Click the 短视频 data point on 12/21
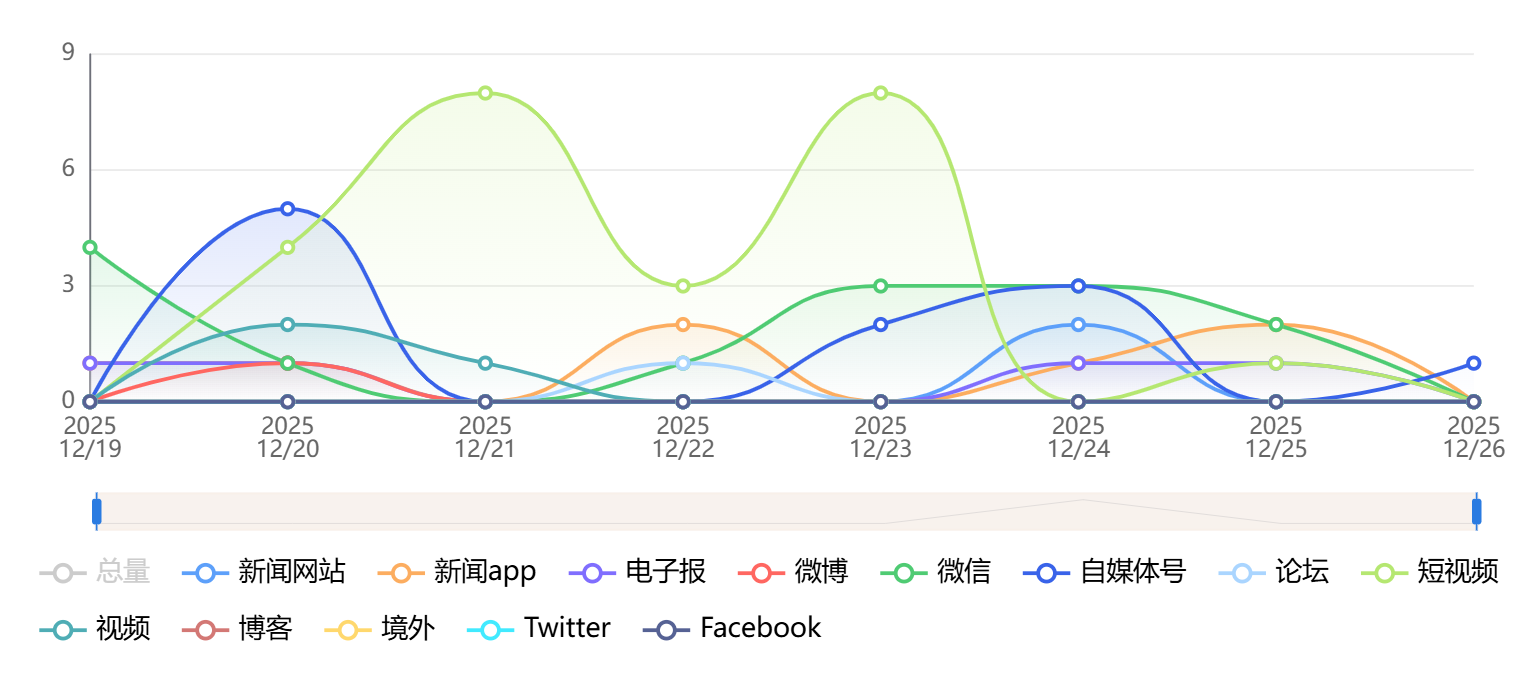Image resolution: width=1535 pixels, height=680 pixels. (x=485, y=93)
